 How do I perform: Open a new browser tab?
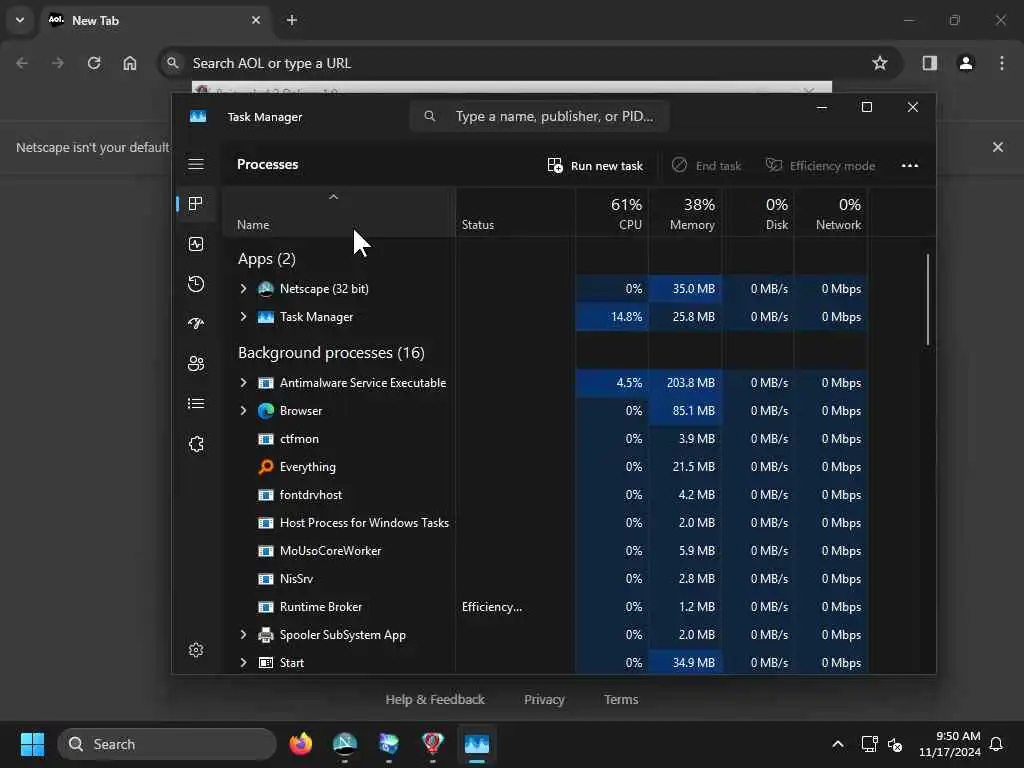tap(292, 20)
